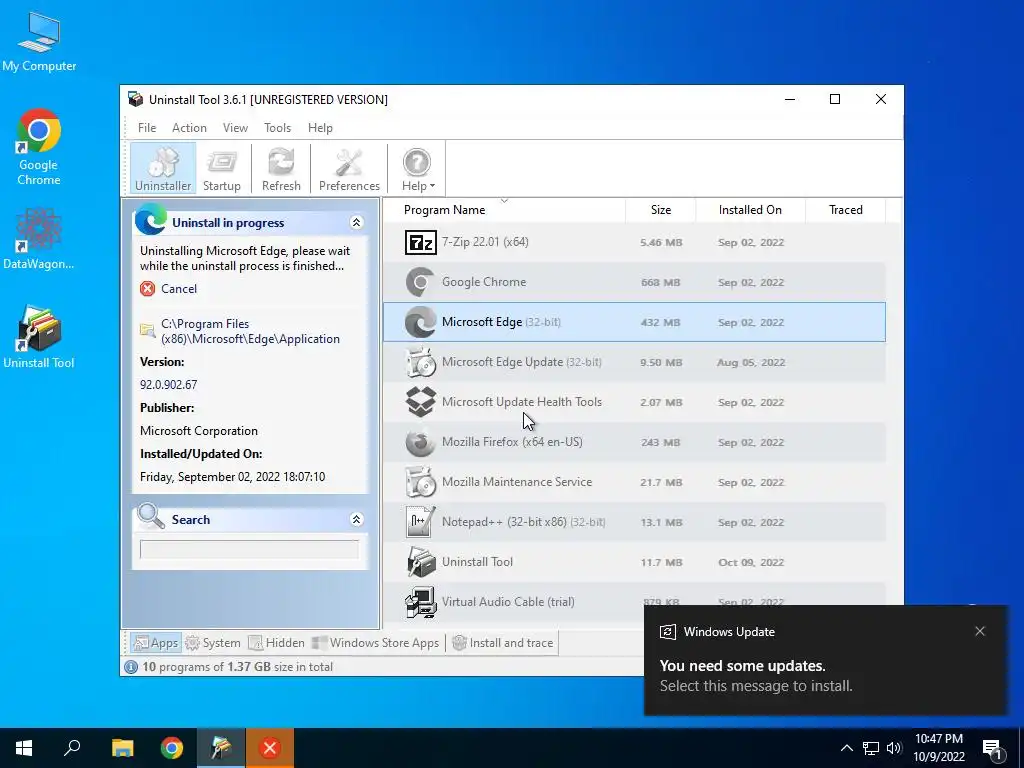Click into the Search input field
The image size is (1024, 768).
249,550
